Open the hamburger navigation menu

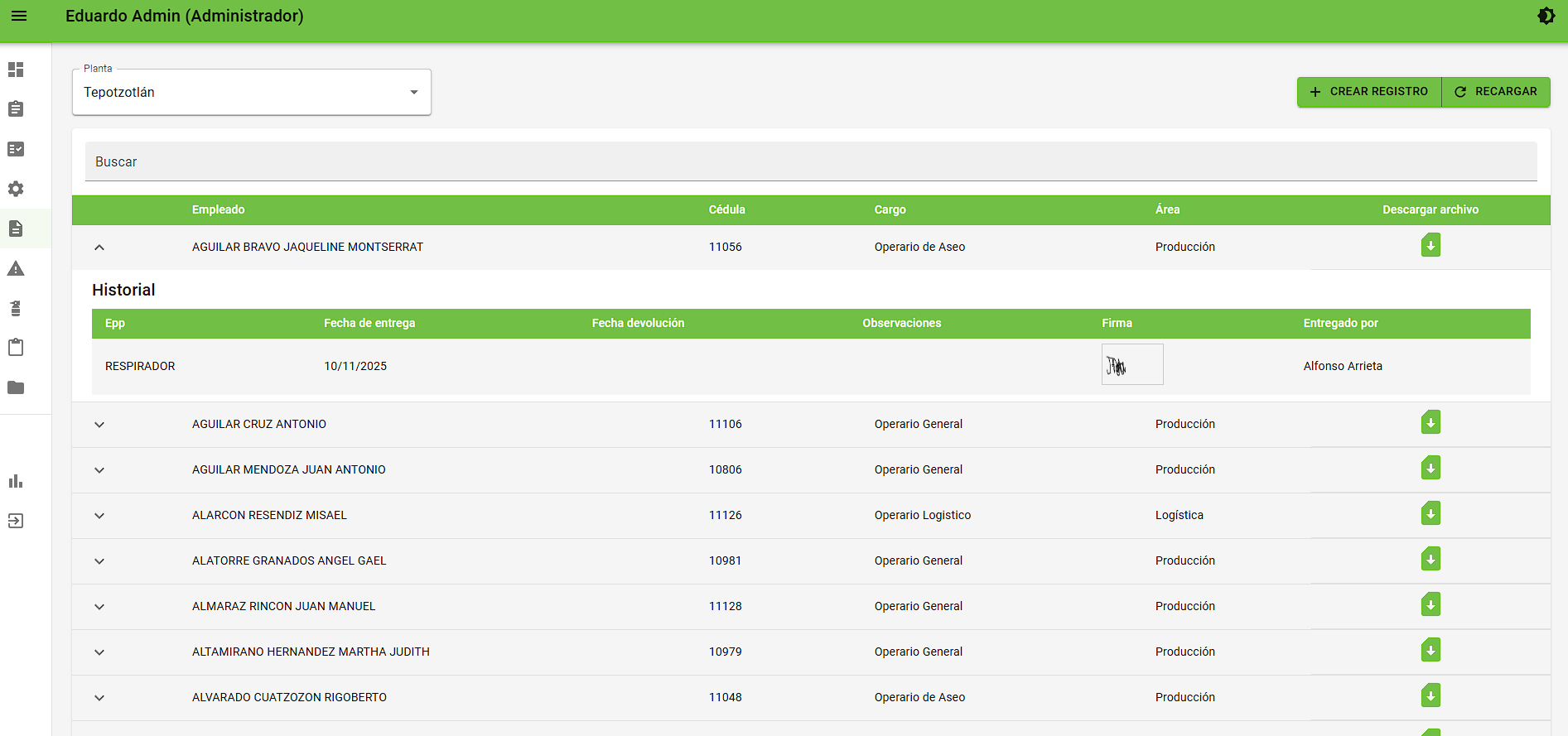(19, 16)
